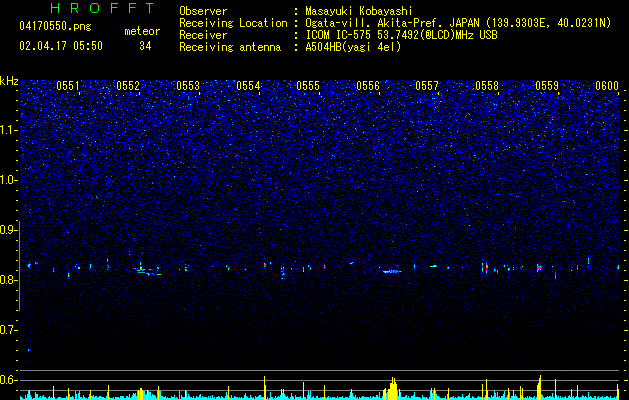Viewport: 629px width, 400px height.
Task: Click the 0600 time marker
Action: click(607, 86)
